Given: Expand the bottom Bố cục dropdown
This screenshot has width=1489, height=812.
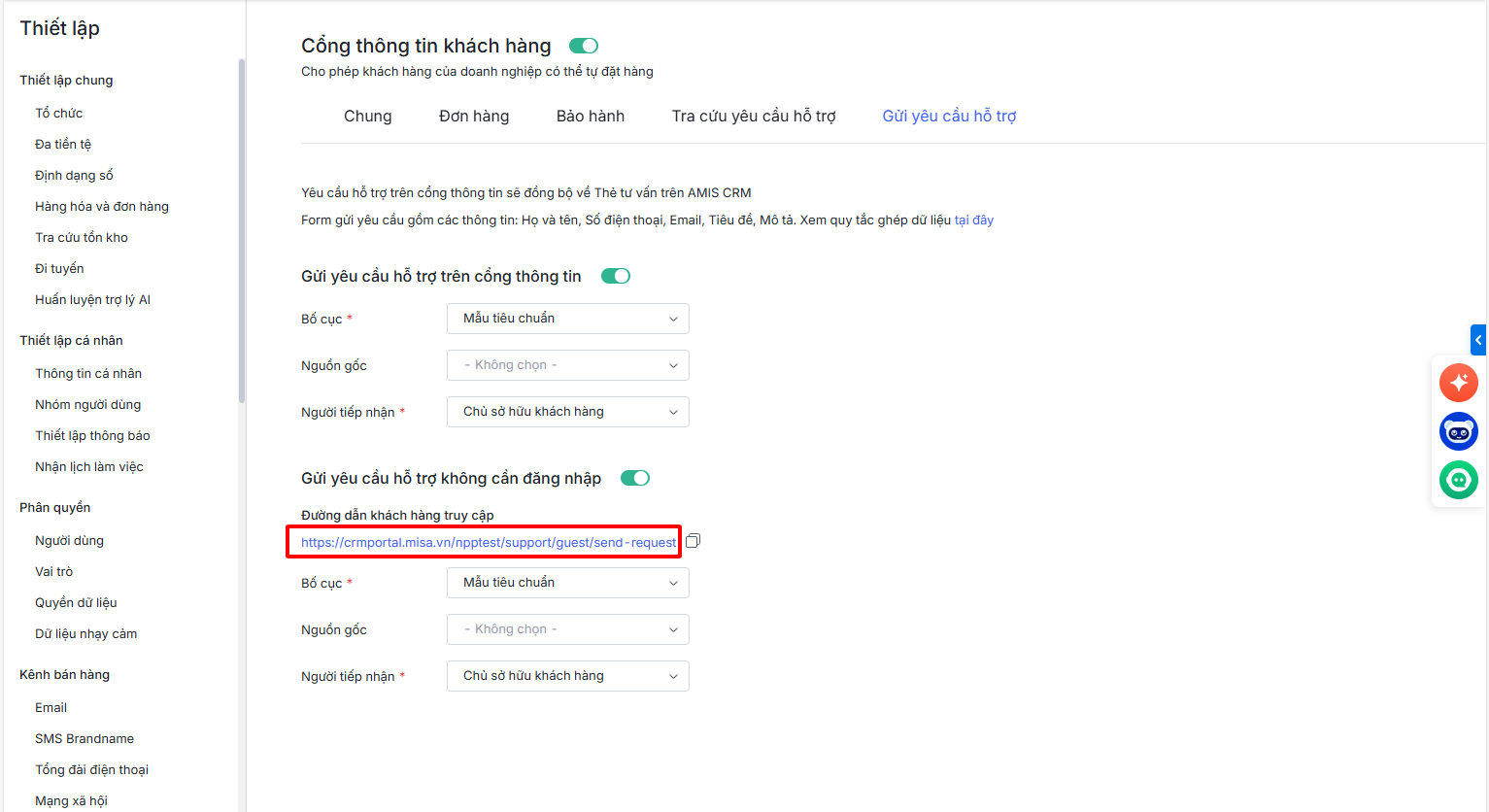Looking at the screenshot, I should tap(567, 583).
